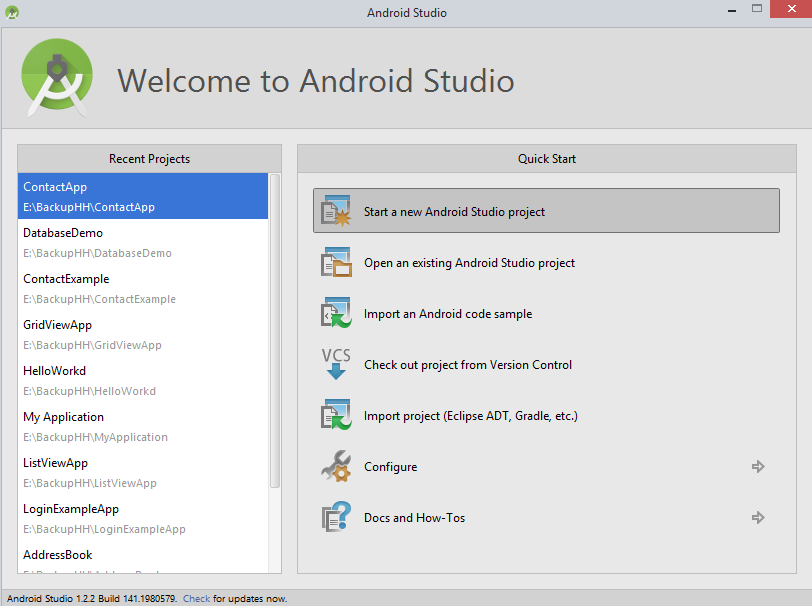The height and width of the screenshot is (606, 812).
Task: Minimize the Android Studio window
Action: [732, 10]
